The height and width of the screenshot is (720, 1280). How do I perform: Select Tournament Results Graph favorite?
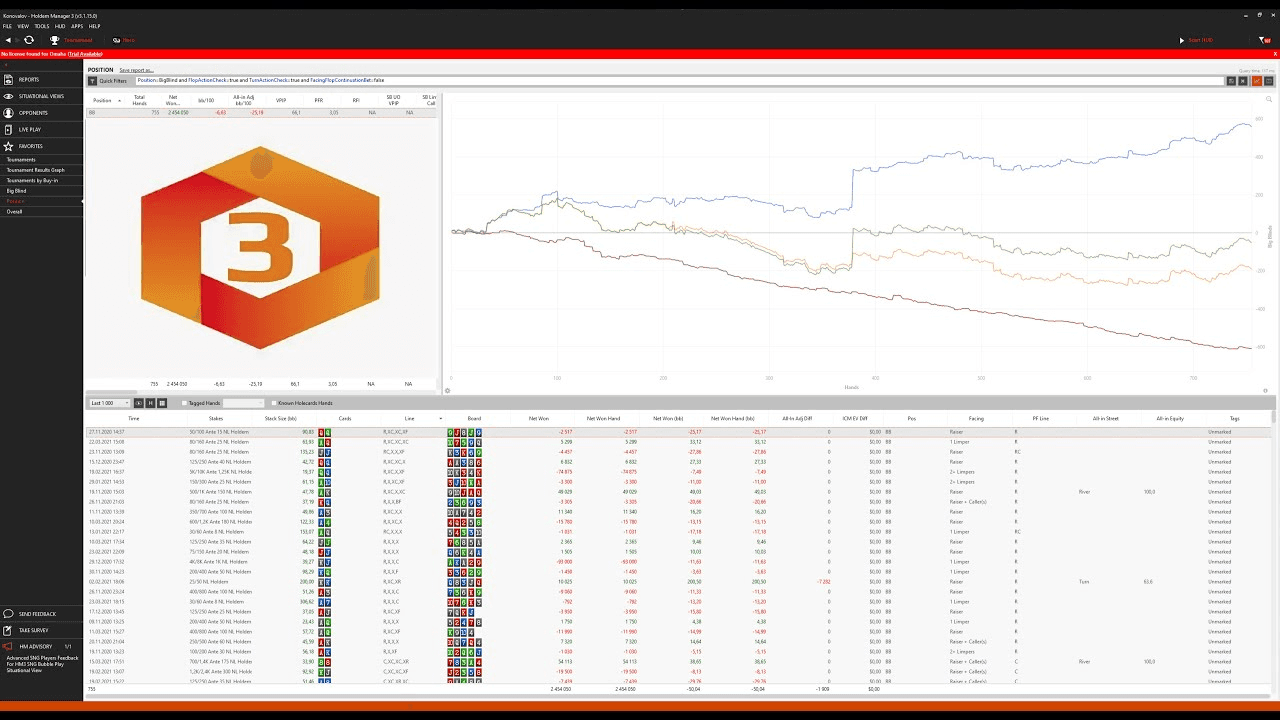pyautogui.click(x=41, y=170)
